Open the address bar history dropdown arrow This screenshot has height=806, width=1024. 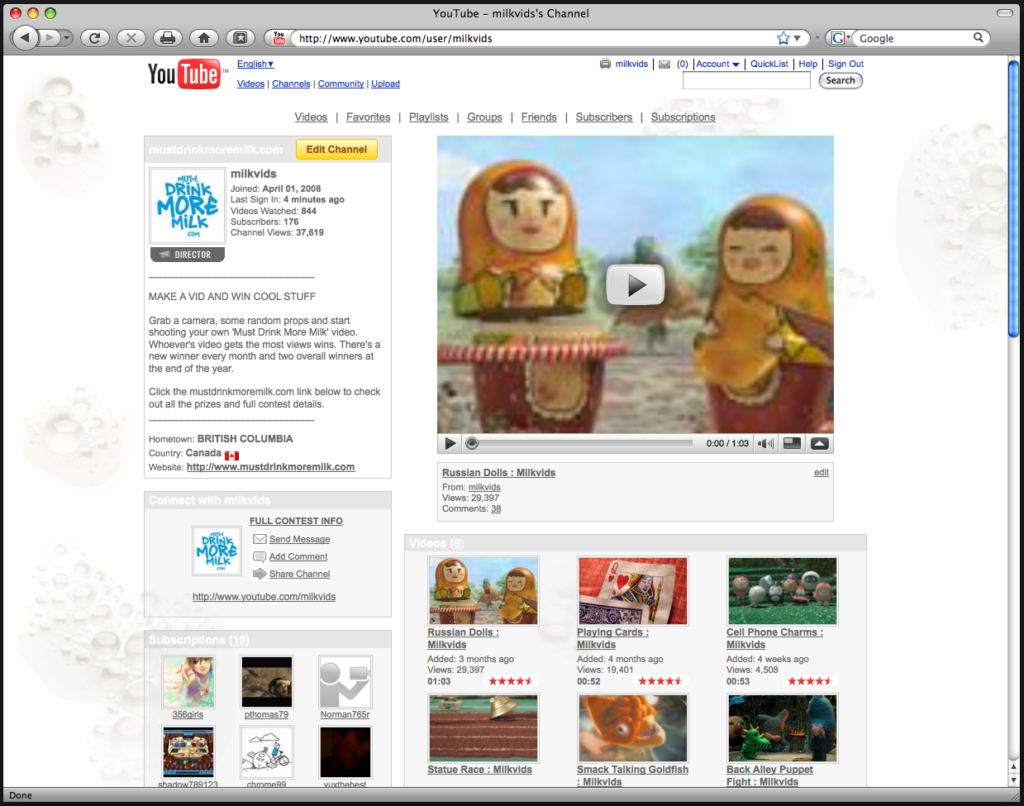coord(797,38)
